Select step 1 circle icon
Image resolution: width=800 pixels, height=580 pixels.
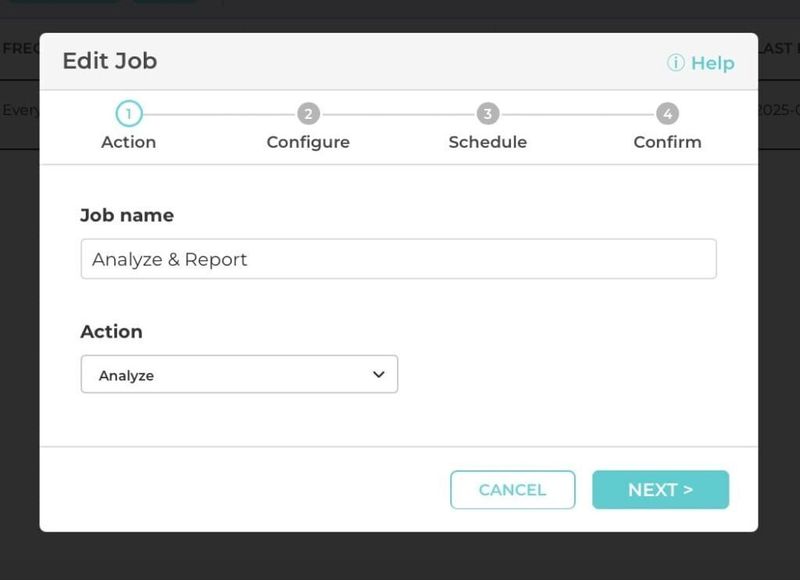pos(129,114)
